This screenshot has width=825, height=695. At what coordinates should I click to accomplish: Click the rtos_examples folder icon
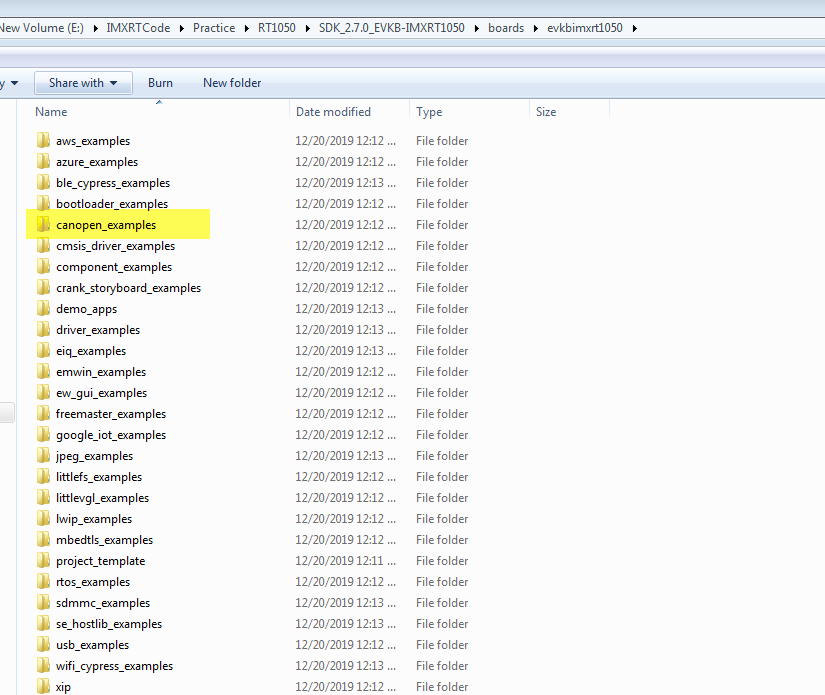coord(44,582)
